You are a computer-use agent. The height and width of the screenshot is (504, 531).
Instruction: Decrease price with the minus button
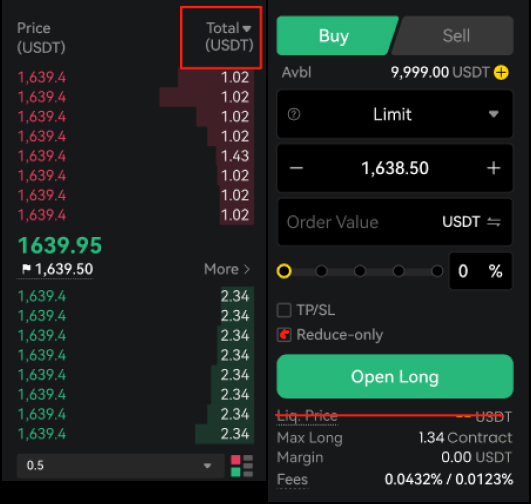pos(296,168)
